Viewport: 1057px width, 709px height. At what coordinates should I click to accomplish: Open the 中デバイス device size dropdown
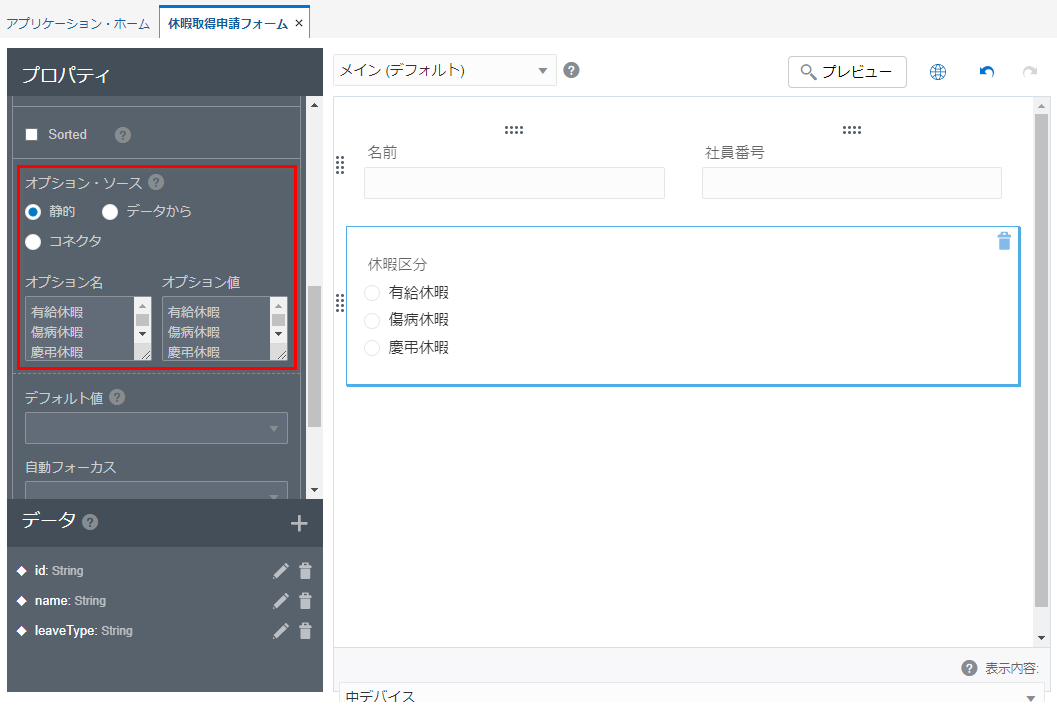click(688, 696)
